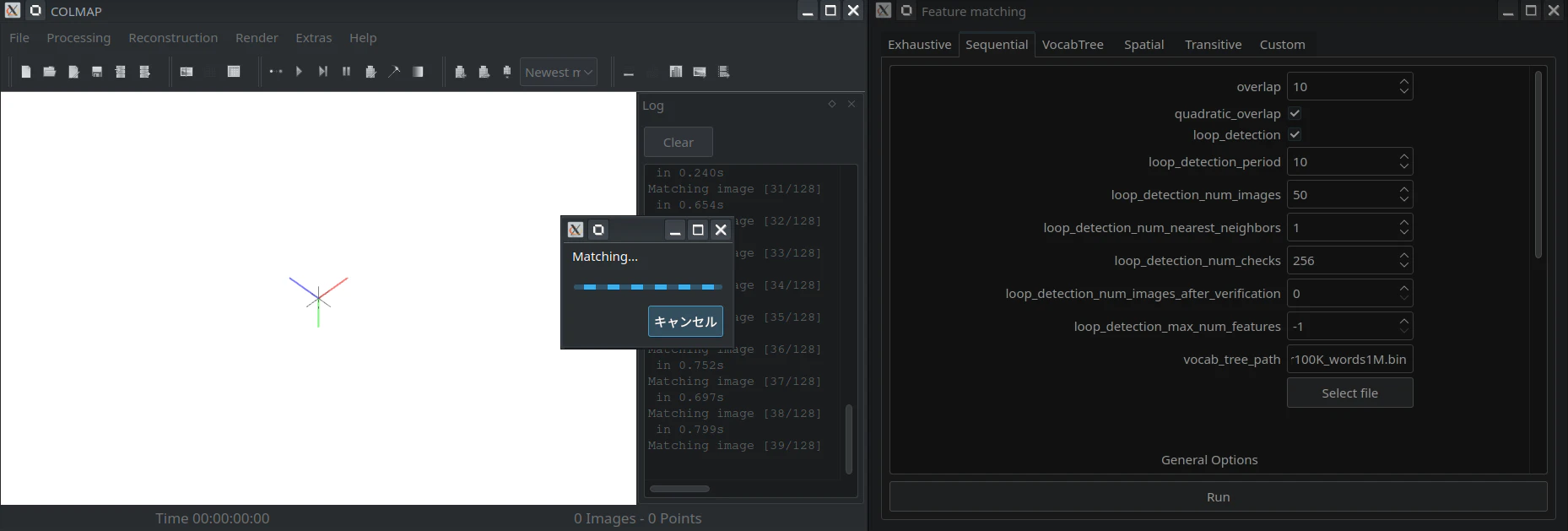The width and height of the screenshot is (1568, 531).
Task: Open the Dense reconstruction toolbar icon
Action: (x=417, y=72)
